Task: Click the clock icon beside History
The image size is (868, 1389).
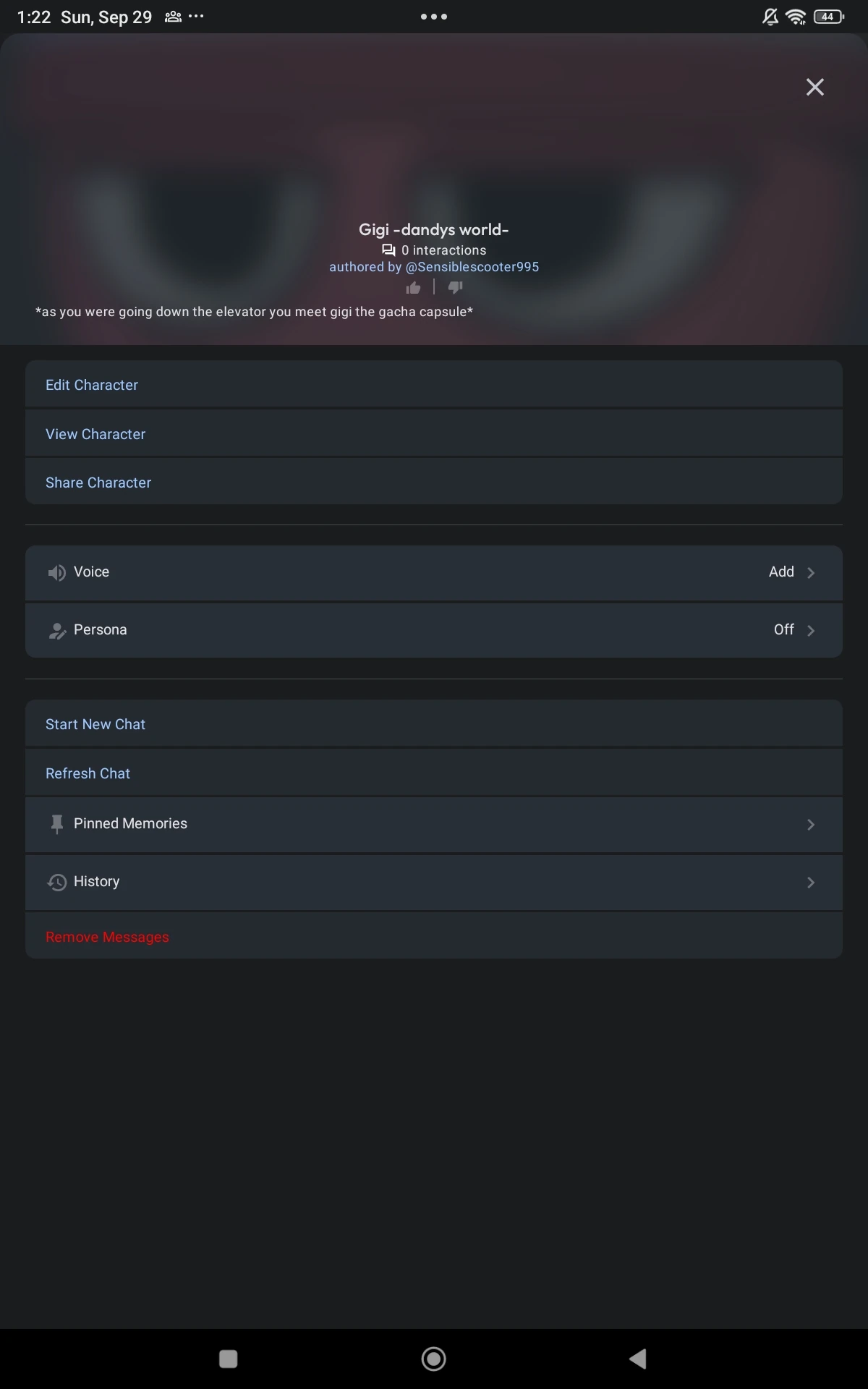Action: tap(56, 882)
